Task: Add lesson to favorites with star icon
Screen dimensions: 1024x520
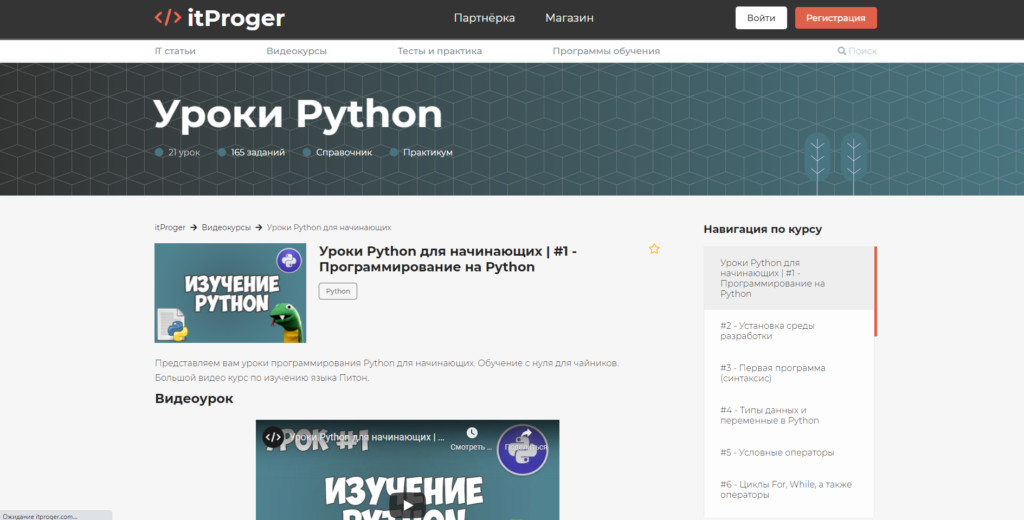Action: point(654,249)
